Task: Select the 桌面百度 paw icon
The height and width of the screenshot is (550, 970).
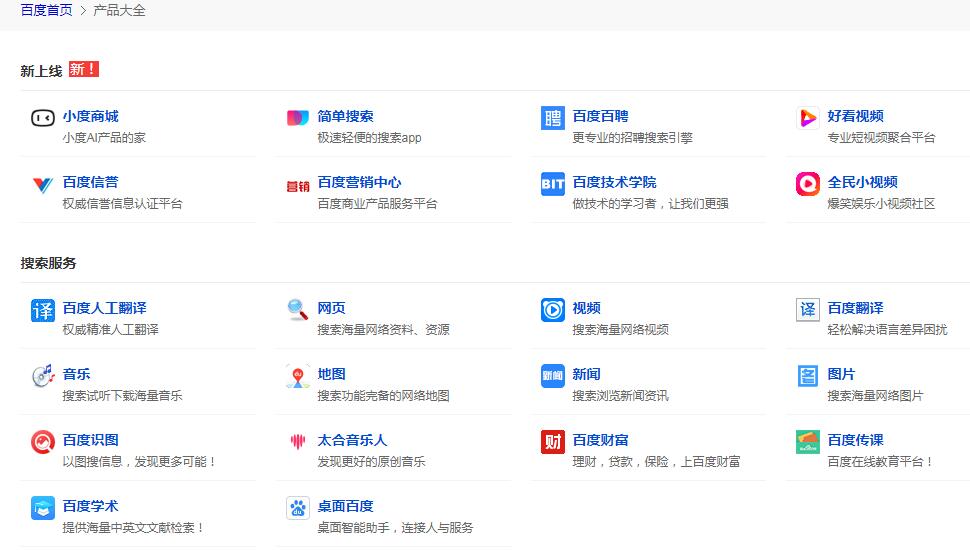Action: tap(298, 508)
